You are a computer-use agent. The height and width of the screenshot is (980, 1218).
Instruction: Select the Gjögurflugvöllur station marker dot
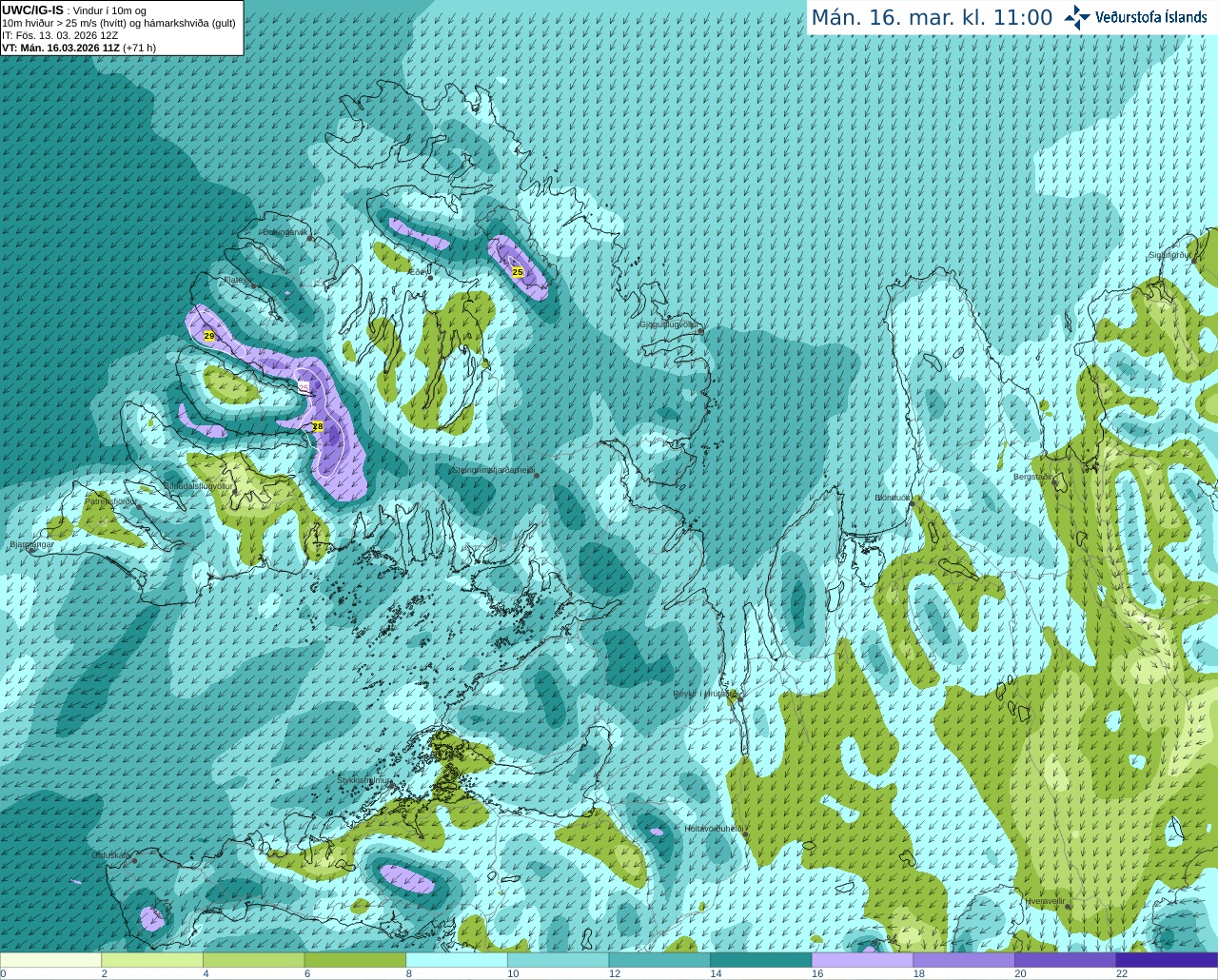pyautogui.click(x=699, y=331)
